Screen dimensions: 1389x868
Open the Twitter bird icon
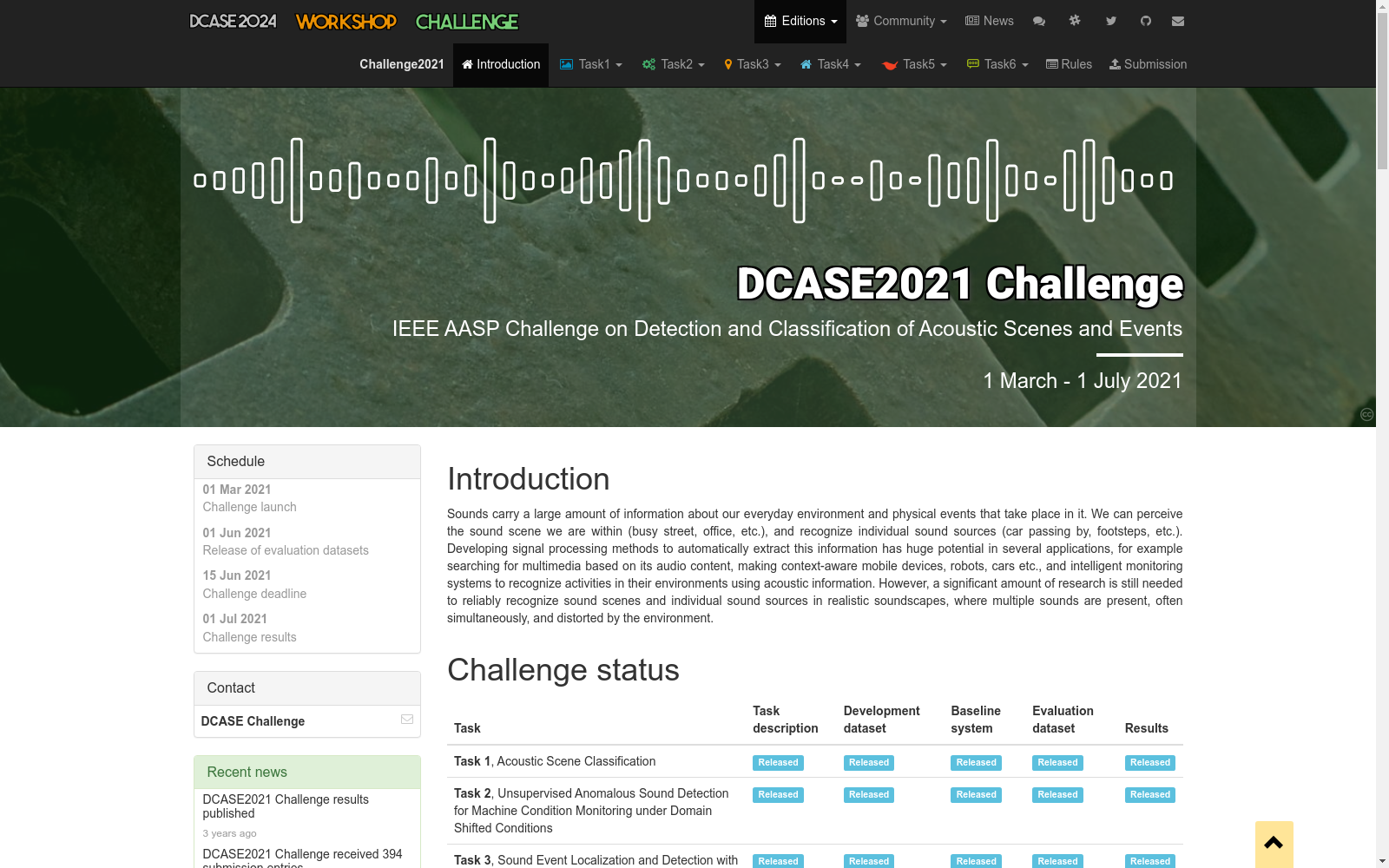click(1111, 21)
